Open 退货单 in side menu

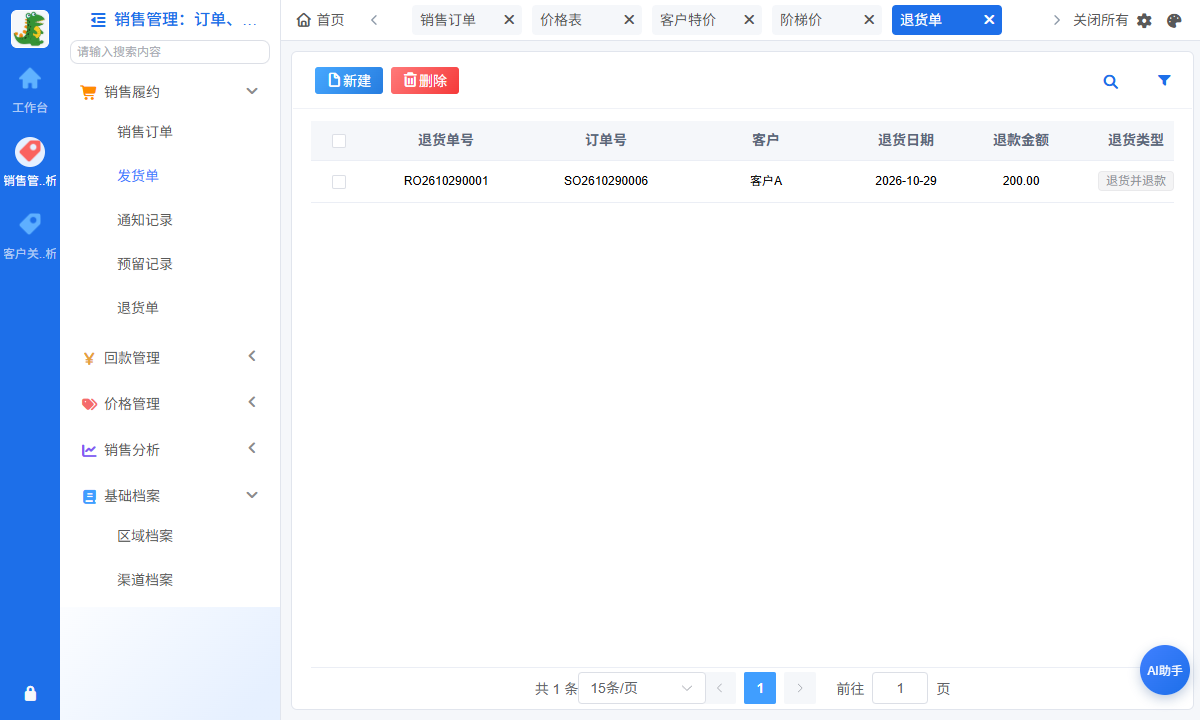click(138, 308)
